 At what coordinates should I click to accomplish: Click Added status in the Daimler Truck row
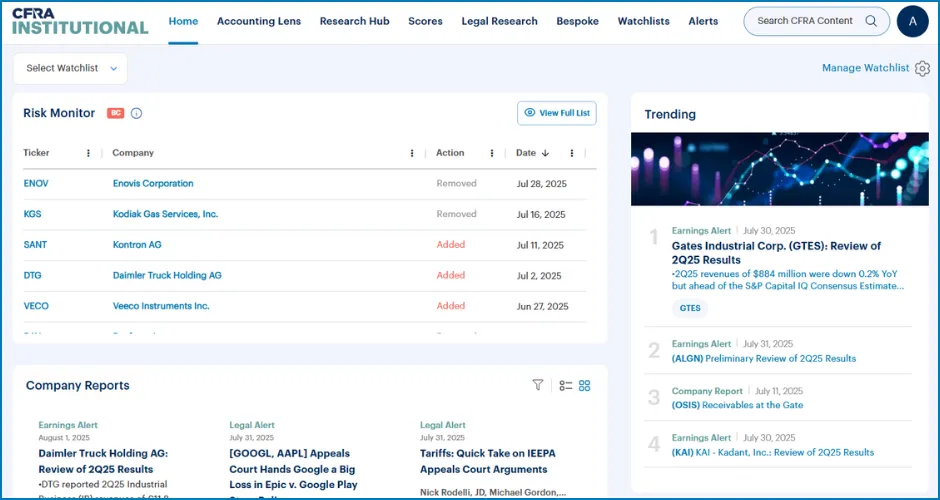coord(451,275)
